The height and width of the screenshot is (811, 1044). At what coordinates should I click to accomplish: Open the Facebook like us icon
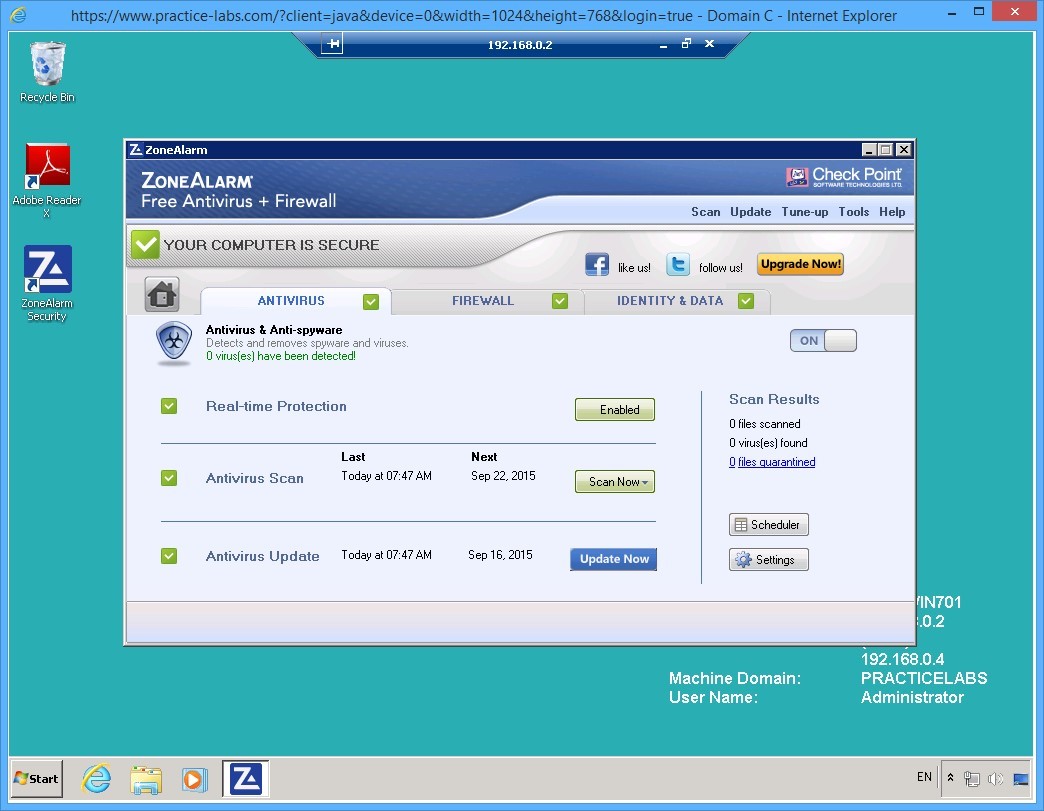pyautogui.click(x=597, y=264)
